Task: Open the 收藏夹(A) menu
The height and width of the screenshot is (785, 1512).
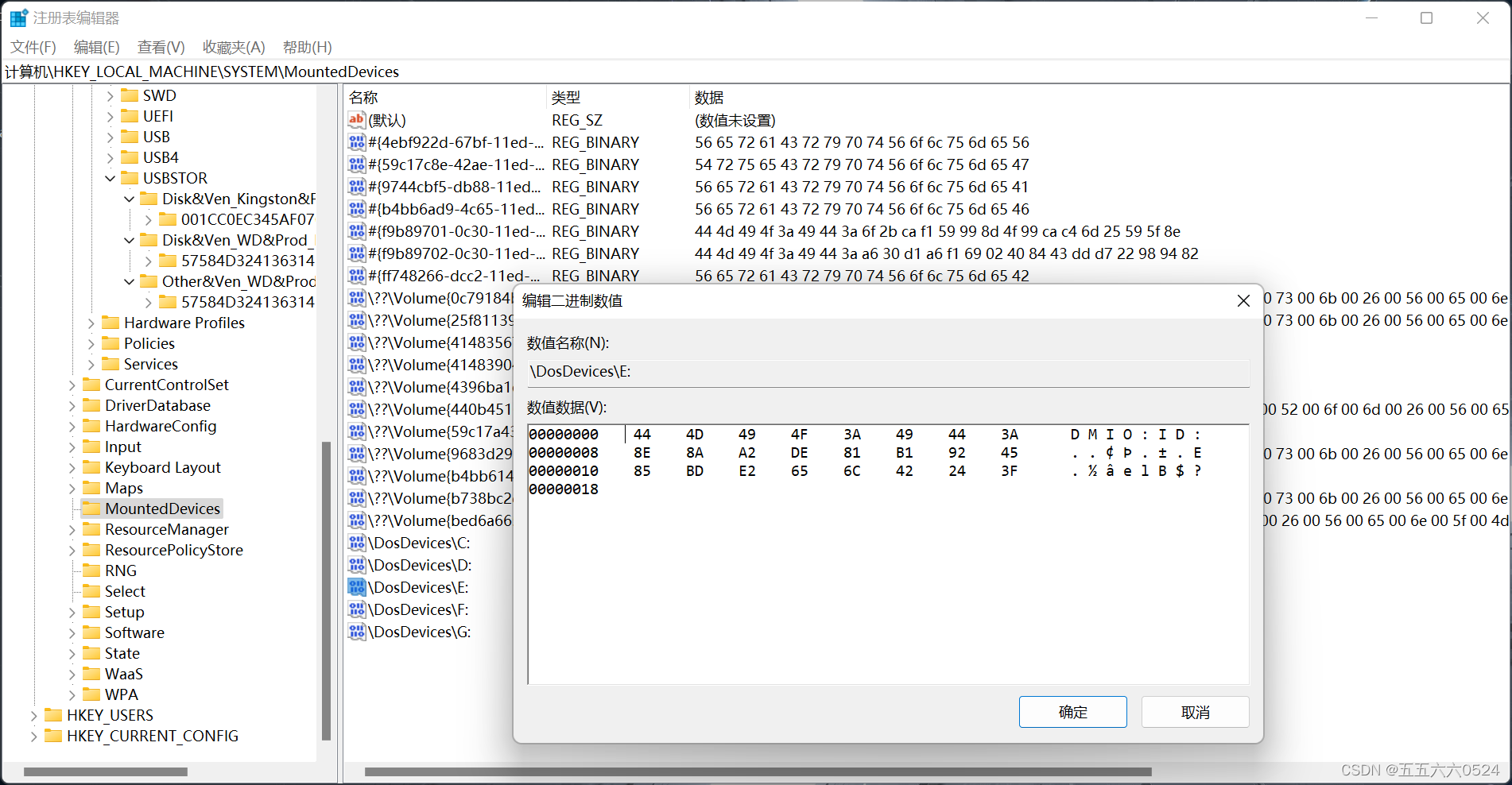Action: 234,47
